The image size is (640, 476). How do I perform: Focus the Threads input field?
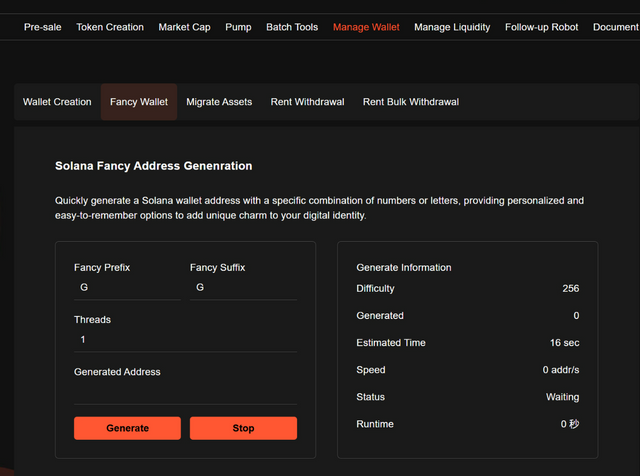(185, 339)
